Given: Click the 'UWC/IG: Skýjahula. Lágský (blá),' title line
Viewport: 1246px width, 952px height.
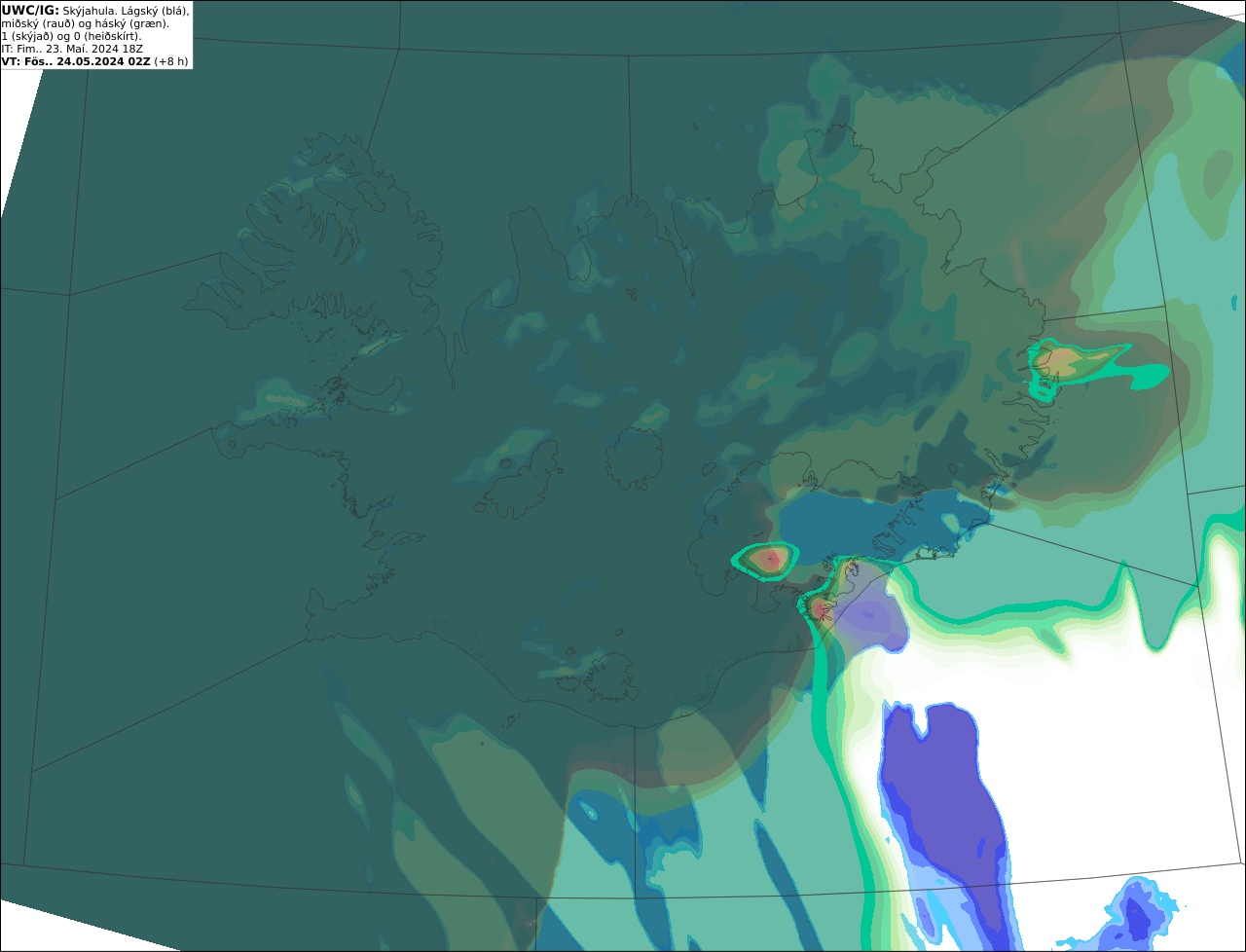Looking at the screenshot, I should 95,10.
